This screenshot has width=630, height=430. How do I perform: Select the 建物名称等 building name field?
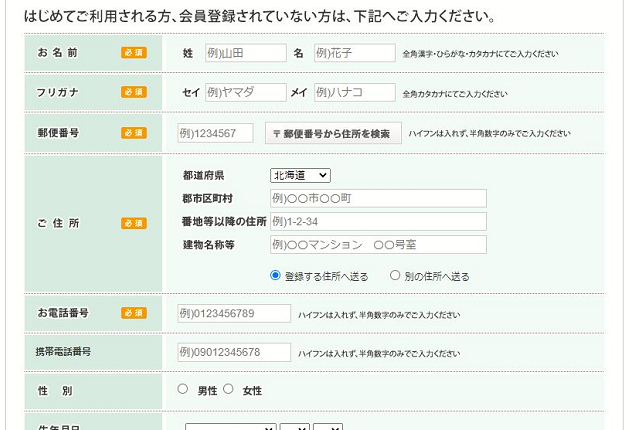point(378,245)
